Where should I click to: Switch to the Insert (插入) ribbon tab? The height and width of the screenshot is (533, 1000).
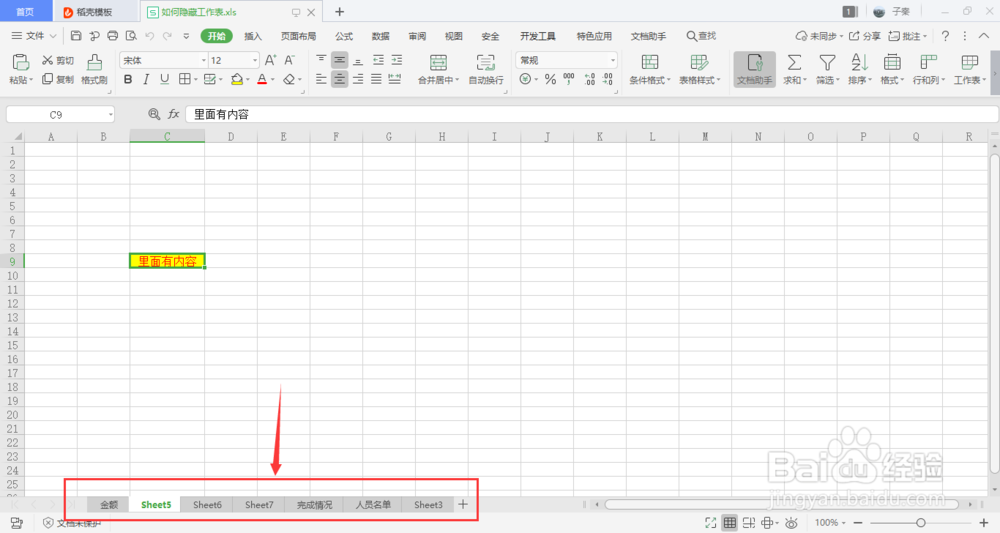[253, 36]
